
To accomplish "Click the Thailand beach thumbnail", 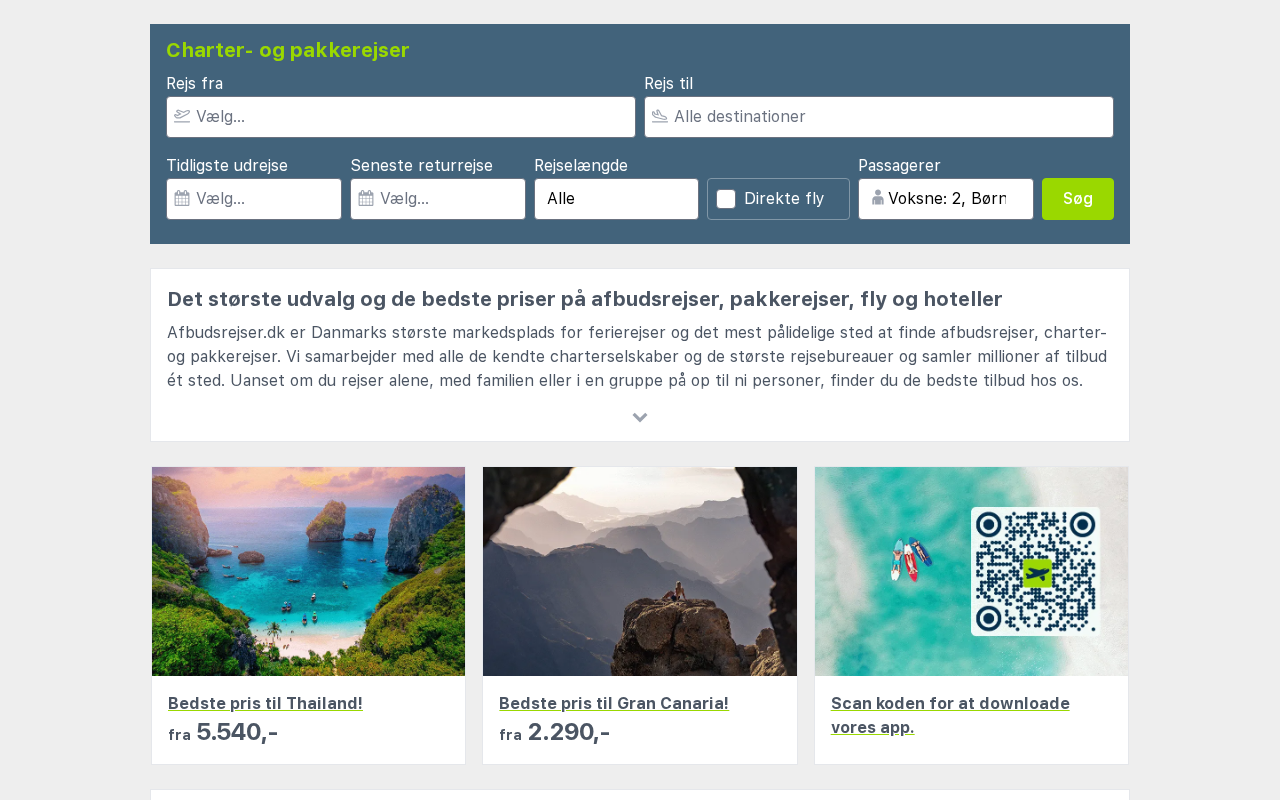I will coord(308,571).
